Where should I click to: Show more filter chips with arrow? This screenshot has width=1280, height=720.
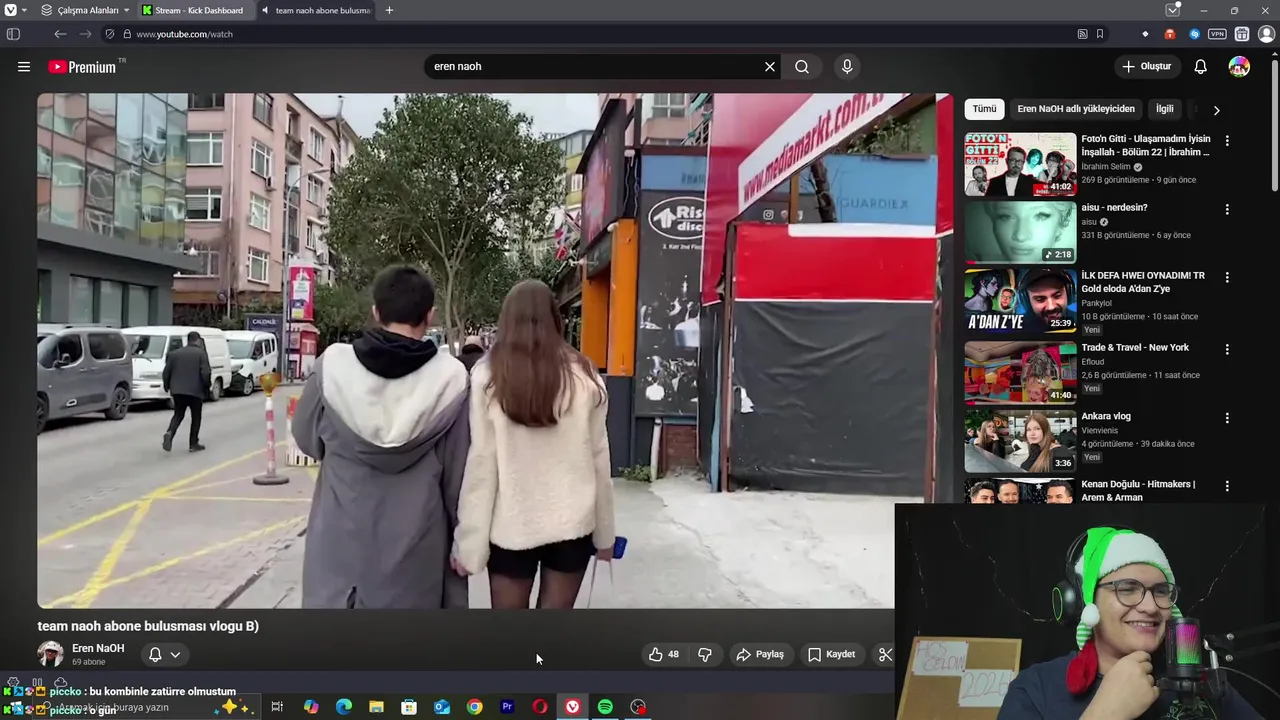(1216, 110)
